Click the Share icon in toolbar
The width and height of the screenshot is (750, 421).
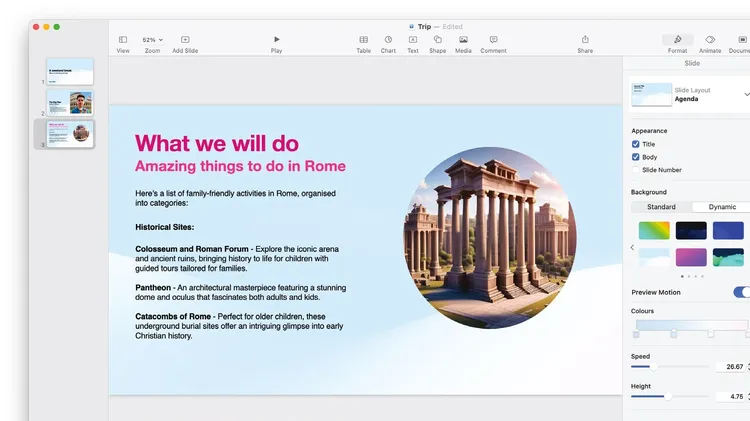(x=585, y=40)
